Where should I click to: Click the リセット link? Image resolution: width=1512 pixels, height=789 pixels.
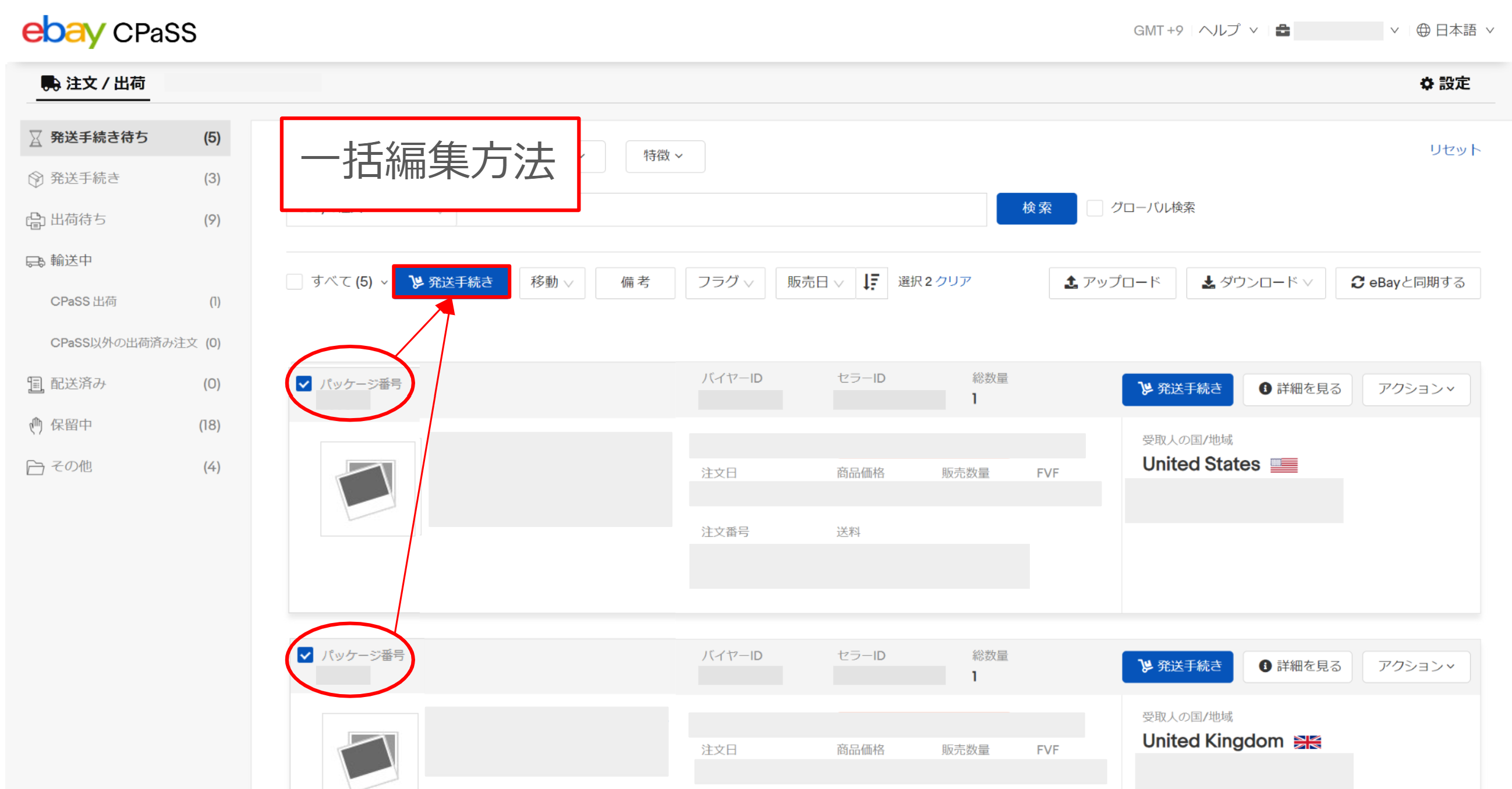(1454, 150)
